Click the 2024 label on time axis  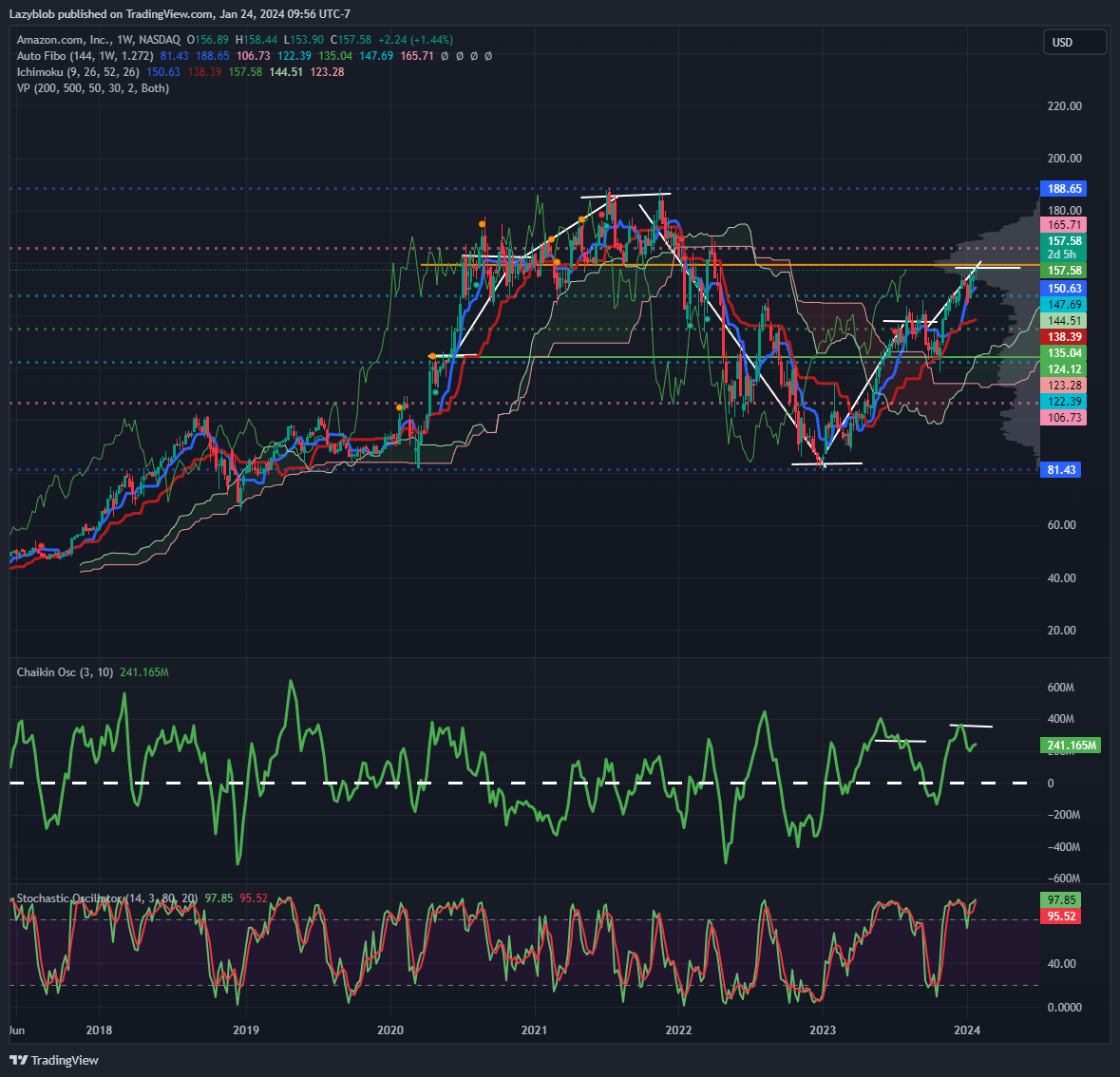(x=967, y=1030)
